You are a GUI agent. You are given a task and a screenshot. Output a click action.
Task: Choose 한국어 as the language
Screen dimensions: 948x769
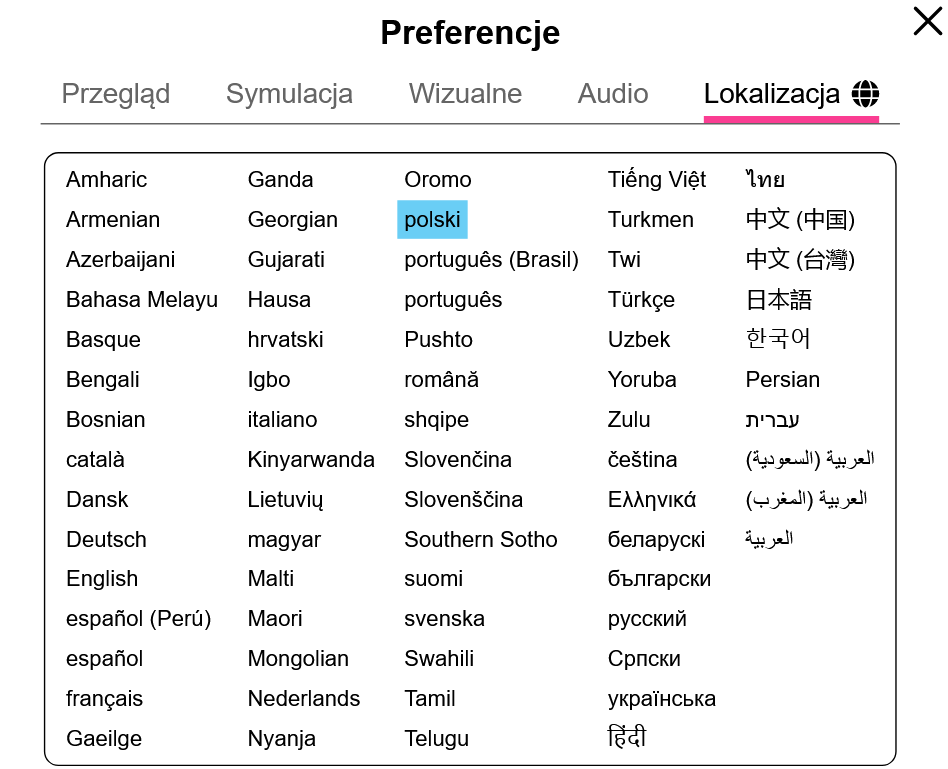[x=778, y=340]
